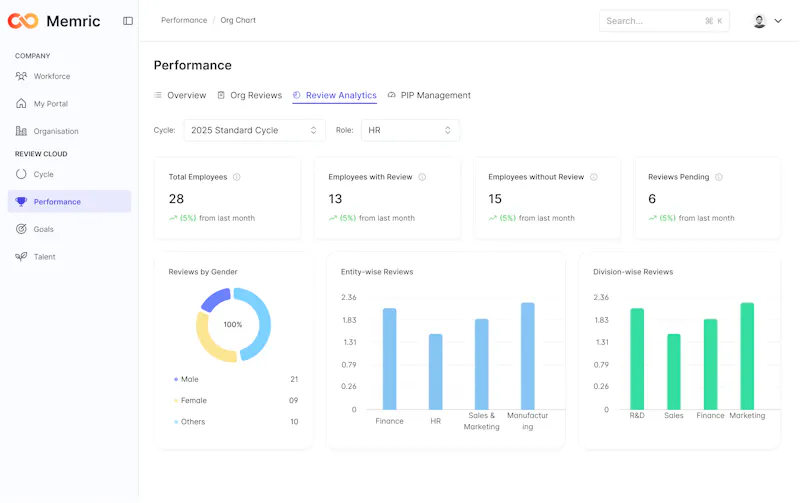Collapse the sidebar with the panel toggle icon

pyautogui.click(x=128, y=21)
